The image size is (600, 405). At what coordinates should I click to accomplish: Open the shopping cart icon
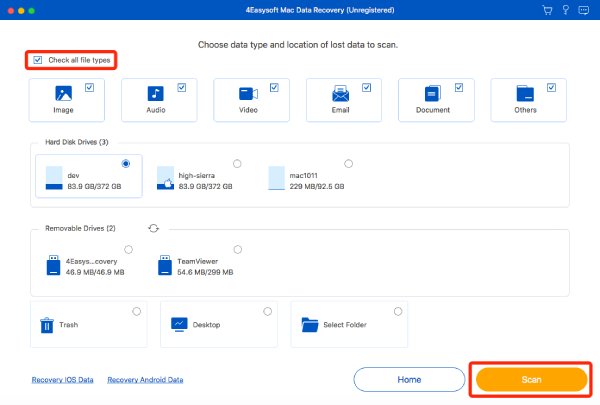(548, 10)
